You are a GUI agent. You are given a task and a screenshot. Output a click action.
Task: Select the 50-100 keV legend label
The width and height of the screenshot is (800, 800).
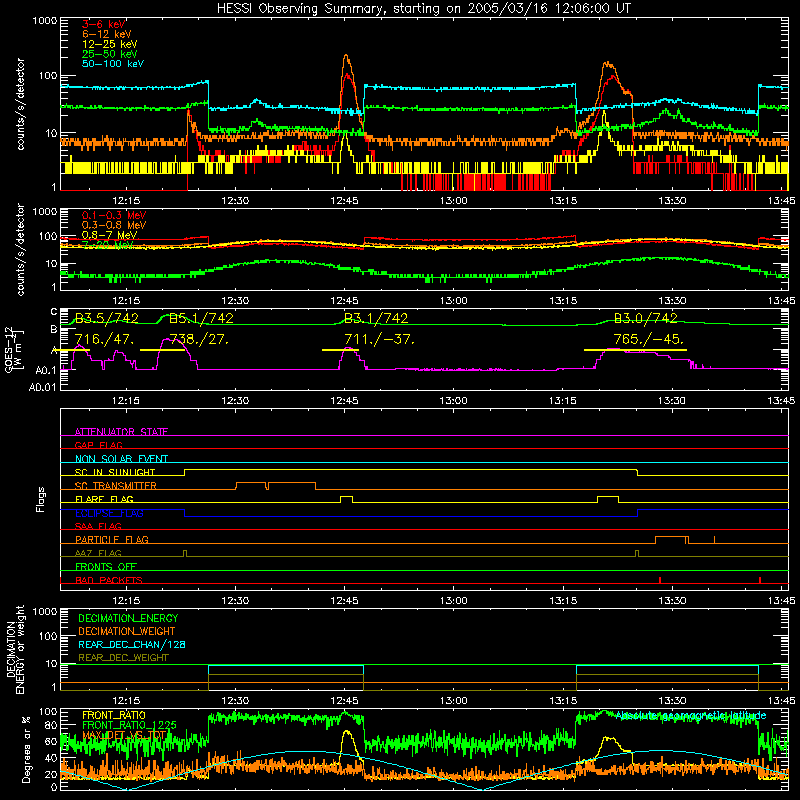[x=113, y=64]
